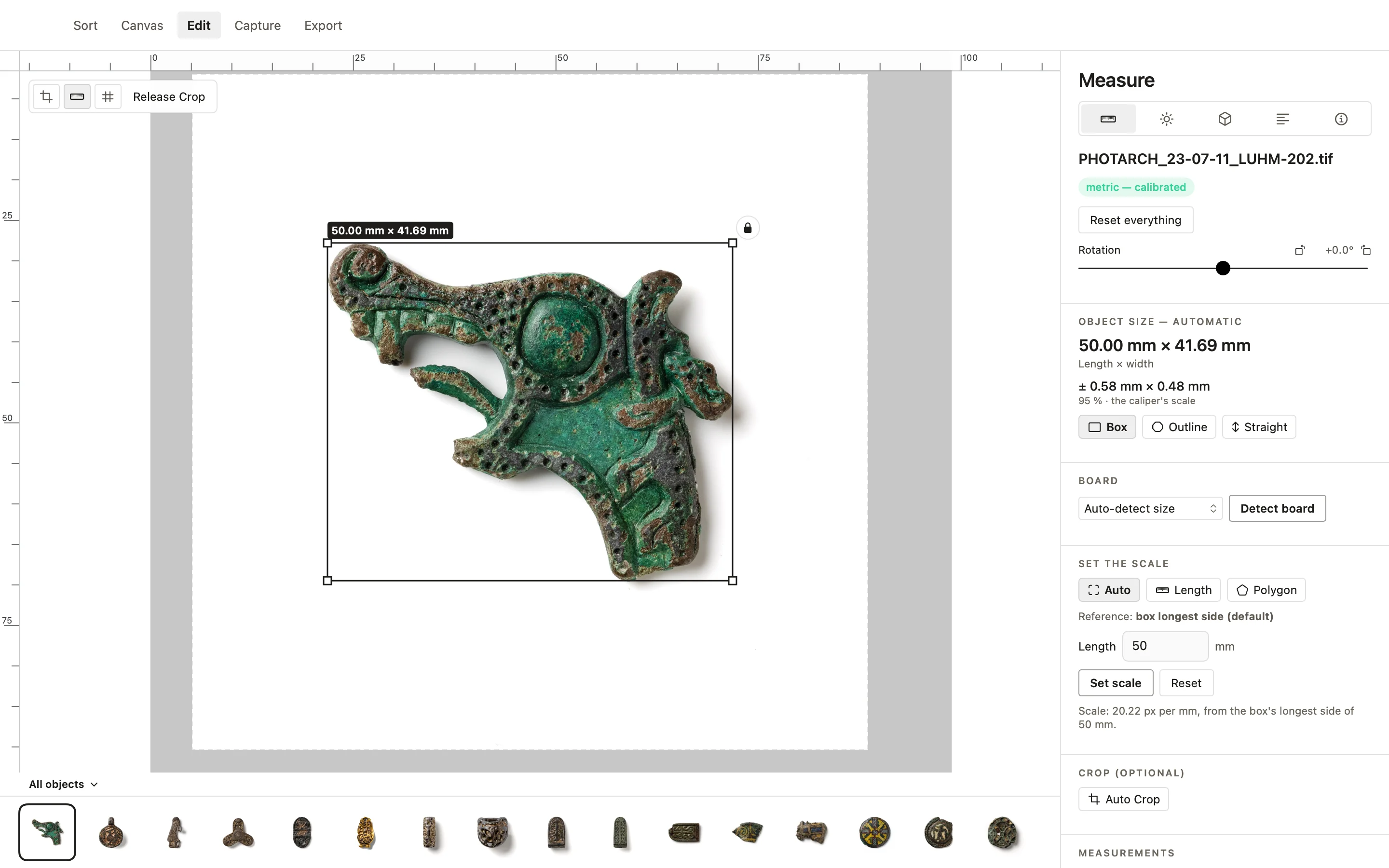
Task: Select bottom-right bounding box handle
Action: pos(733,581)
